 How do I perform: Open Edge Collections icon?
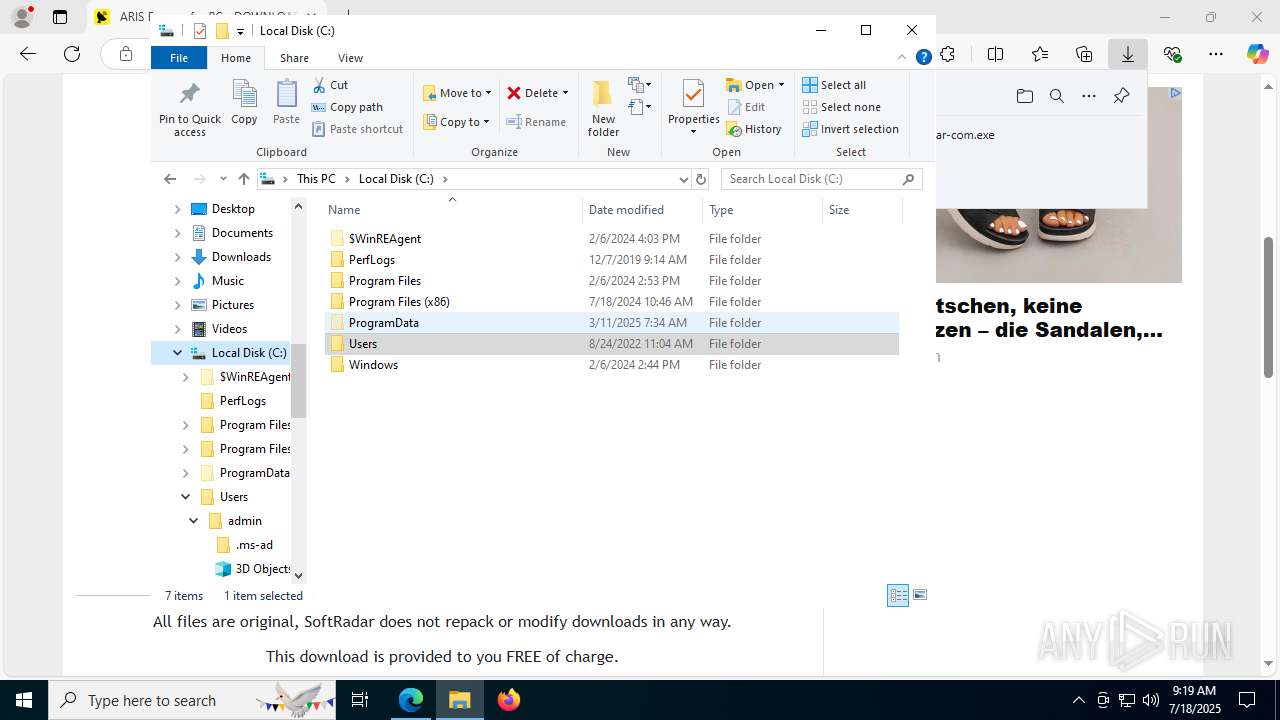pos(1084,54)
